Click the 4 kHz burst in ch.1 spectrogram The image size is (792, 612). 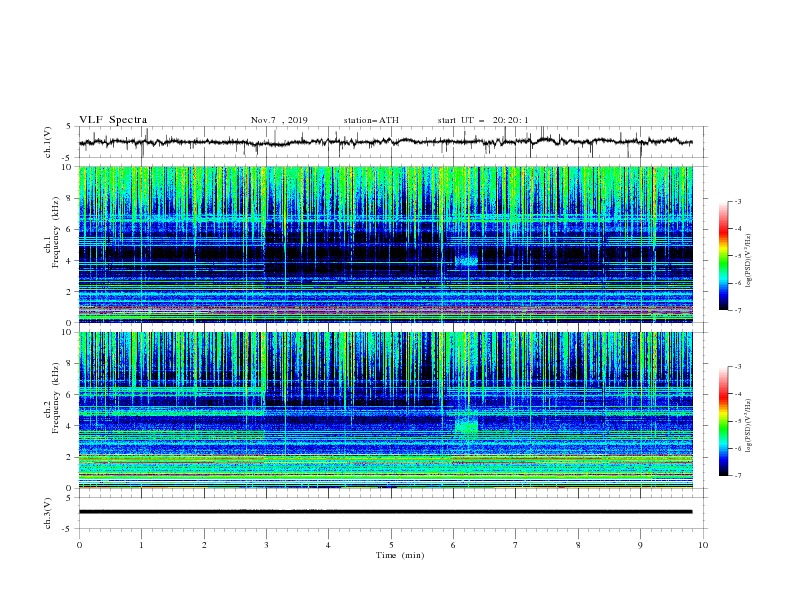(466, 261)
